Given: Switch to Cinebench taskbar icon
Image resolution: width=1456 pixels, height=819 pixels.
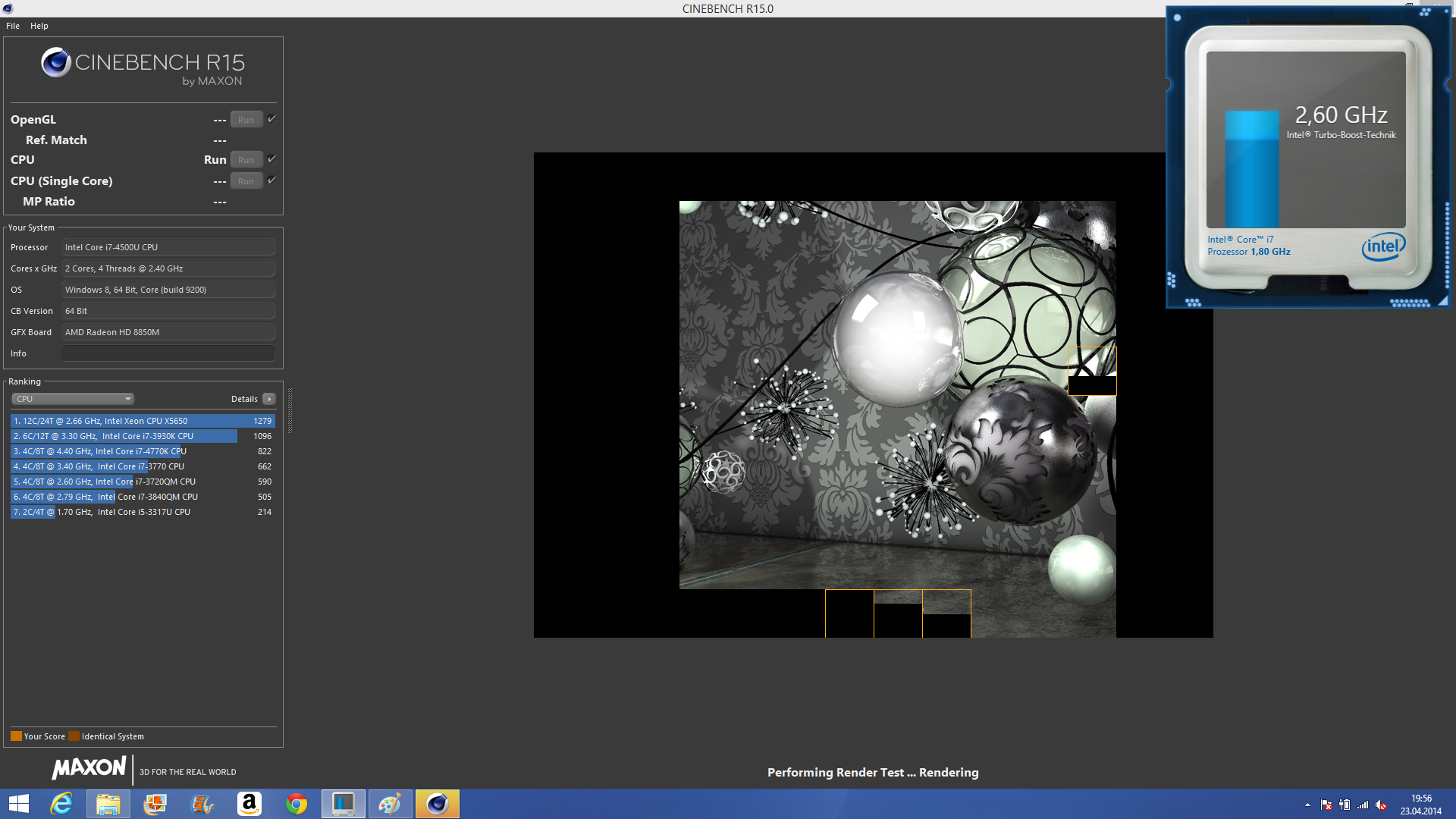Looking at the screenshot, I should click(x=438, y=804).
